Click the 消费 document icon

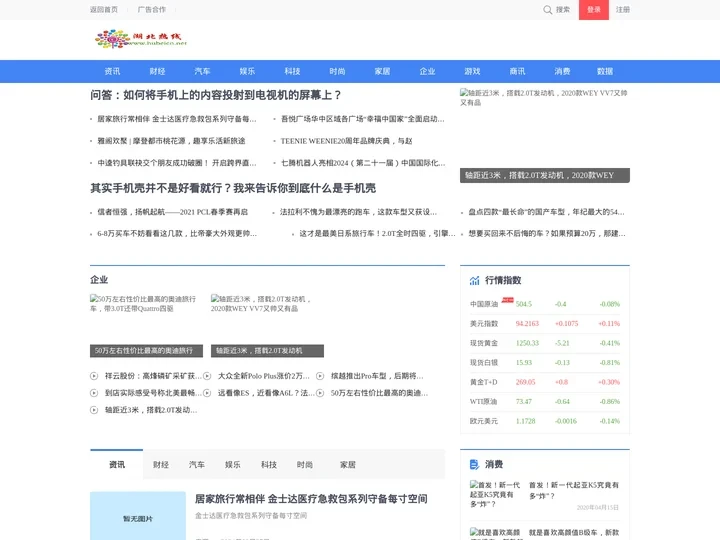474,464
